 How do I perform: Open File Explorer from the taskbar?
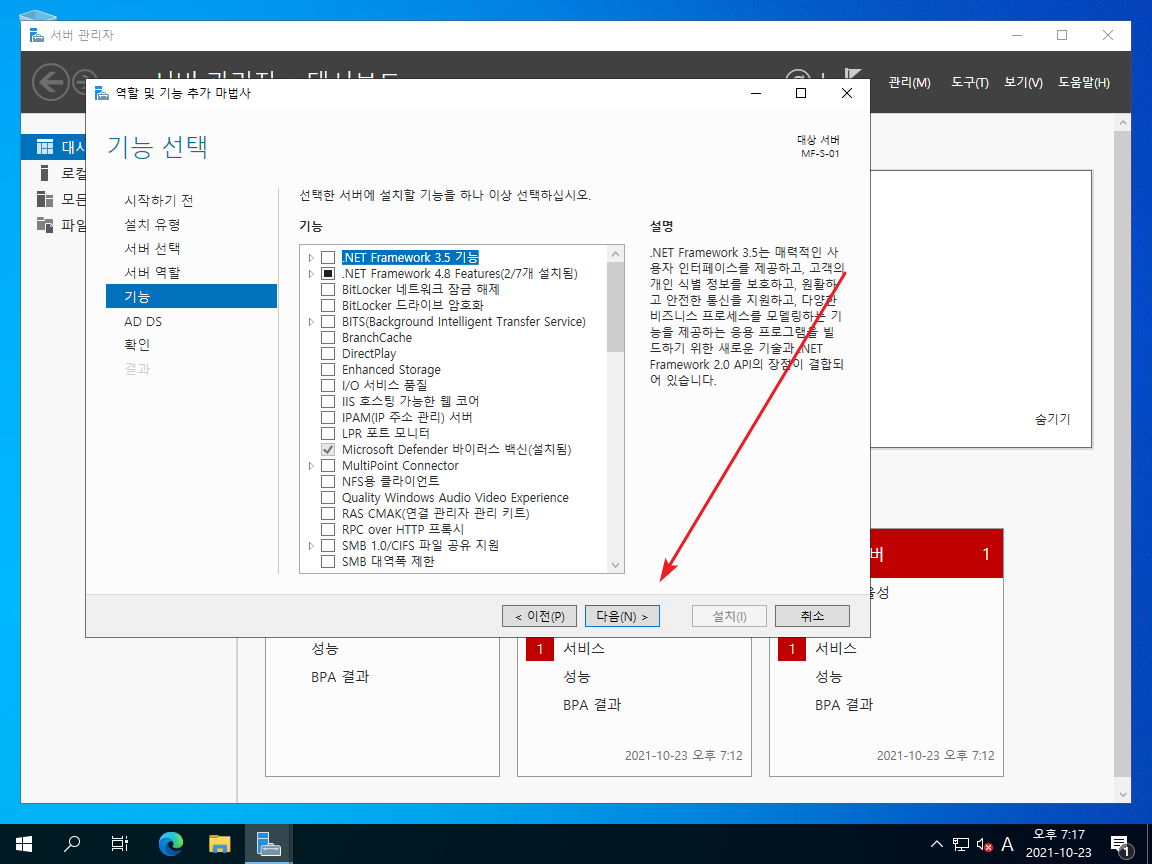click(219, 843)
